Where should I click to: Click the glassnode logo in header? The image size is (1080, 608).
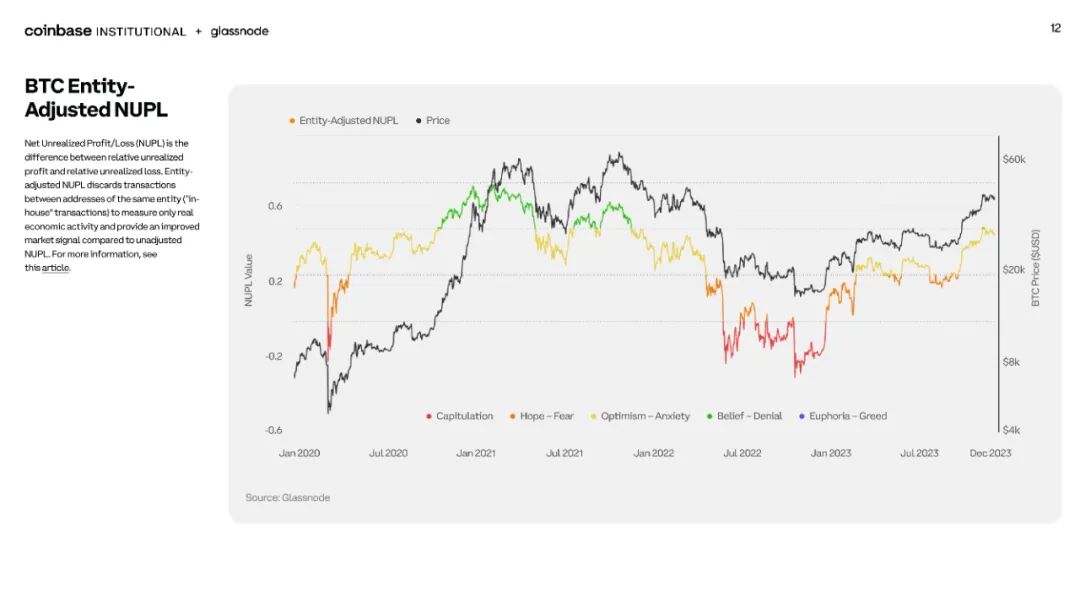tap(240, 31)
